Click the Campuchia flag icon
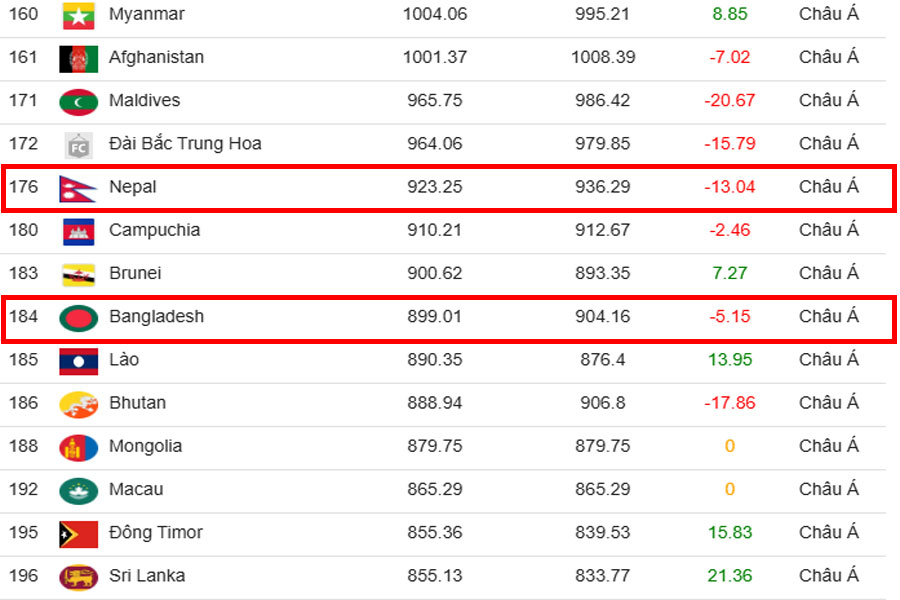This screenshot has width=900, height=600. point(78,231)
